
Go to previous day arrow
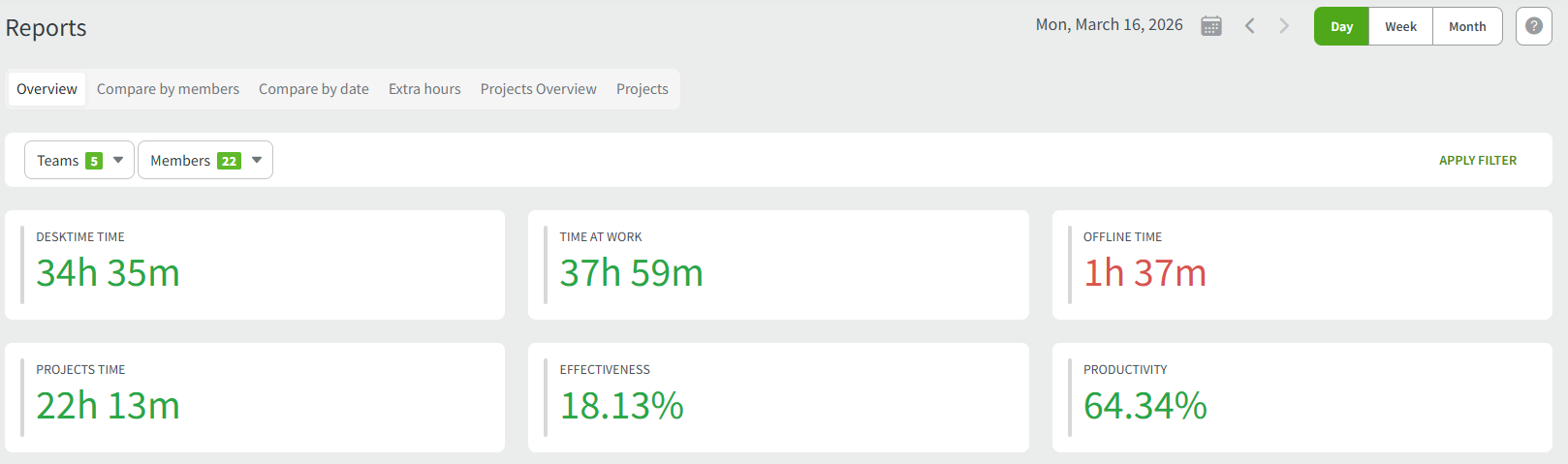[1250, 26]
